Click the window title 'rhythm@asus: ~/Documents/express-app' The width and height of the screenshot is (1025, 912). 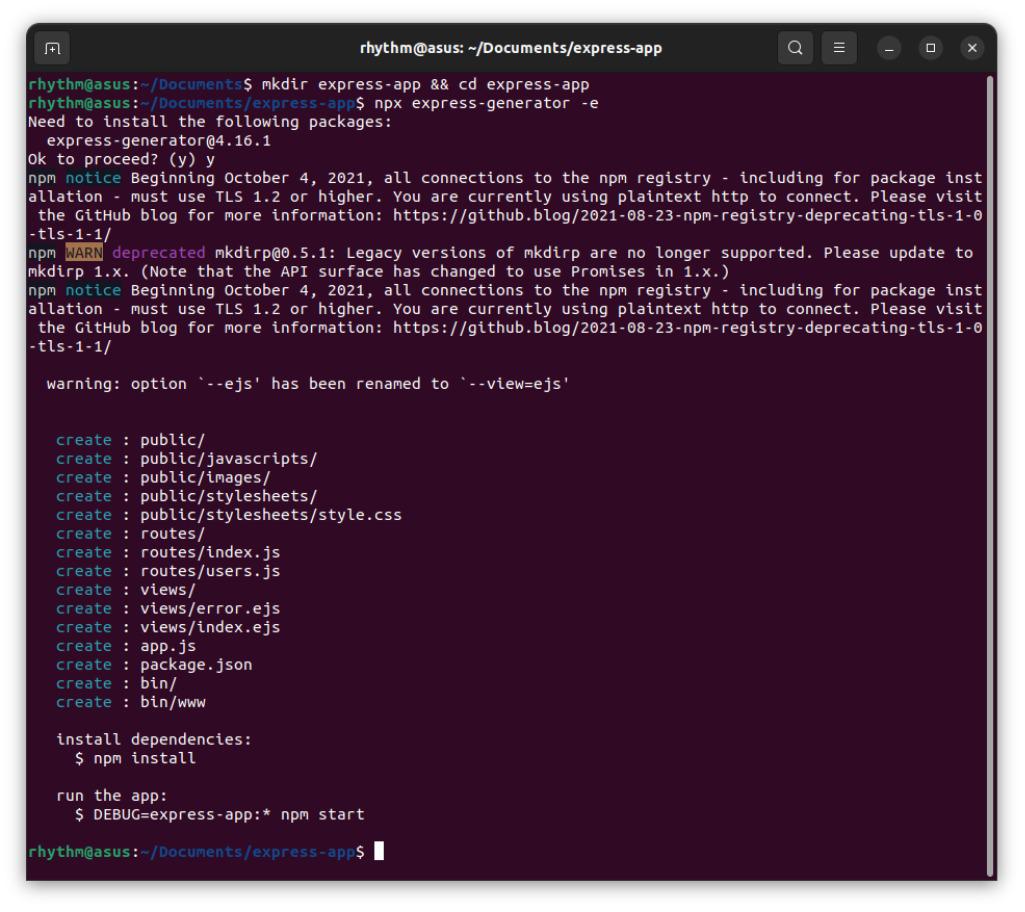tap(510, 48)
